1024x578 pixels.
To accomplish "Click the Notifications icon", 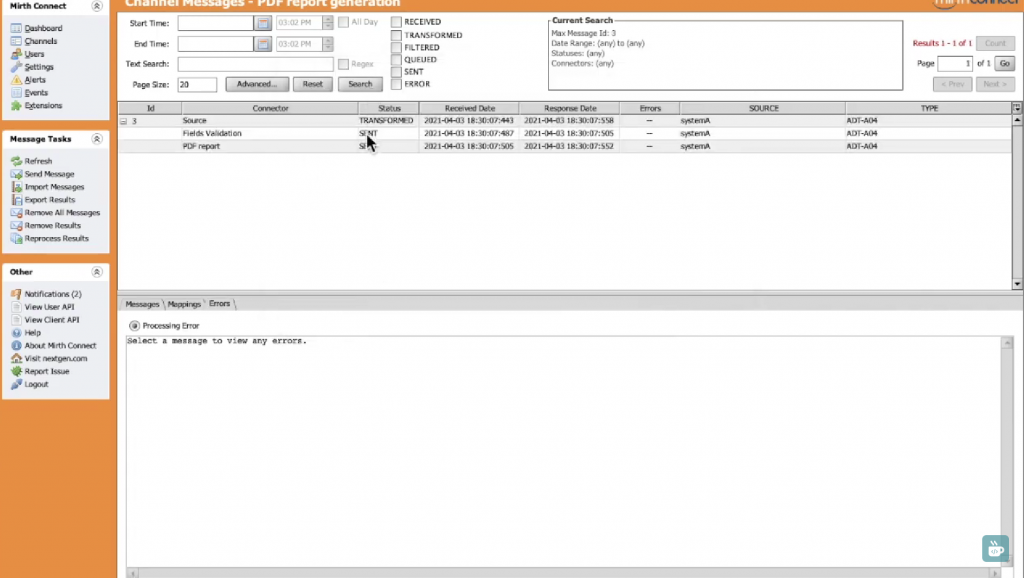I will point(16,294).
